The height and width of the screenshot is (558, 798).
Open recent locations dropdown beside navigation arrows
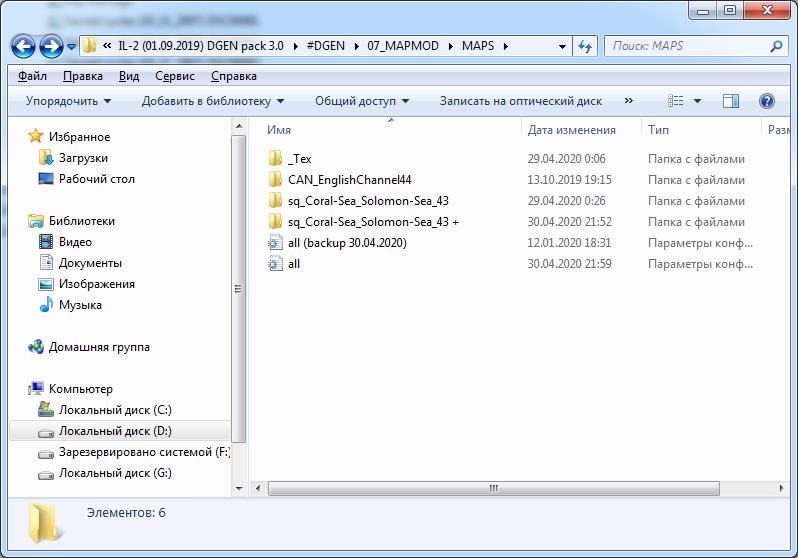(x=72, y=46)
